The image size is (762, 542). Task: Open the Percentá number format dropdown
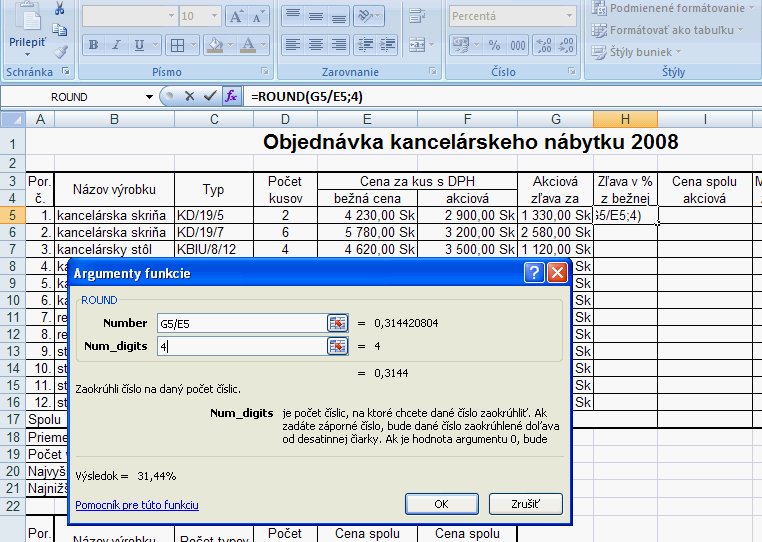pos(569,16)
